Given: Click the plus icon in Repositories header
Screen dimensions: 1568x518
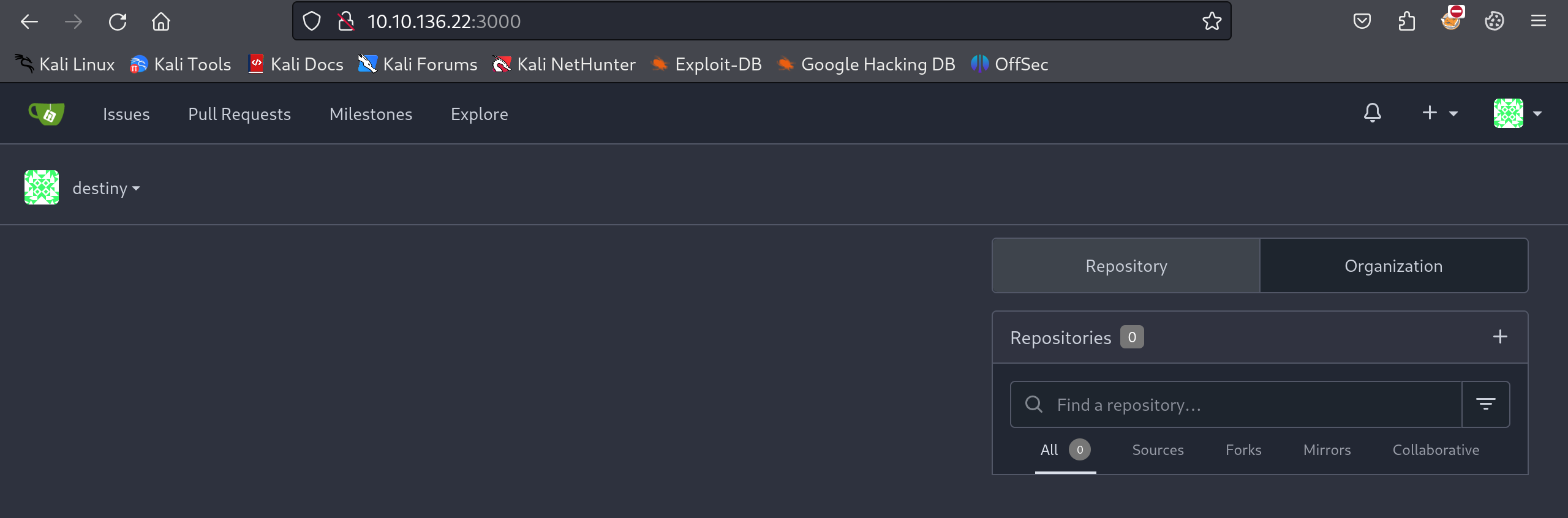Looking at the screenshot, I should tap(1499, 337).
